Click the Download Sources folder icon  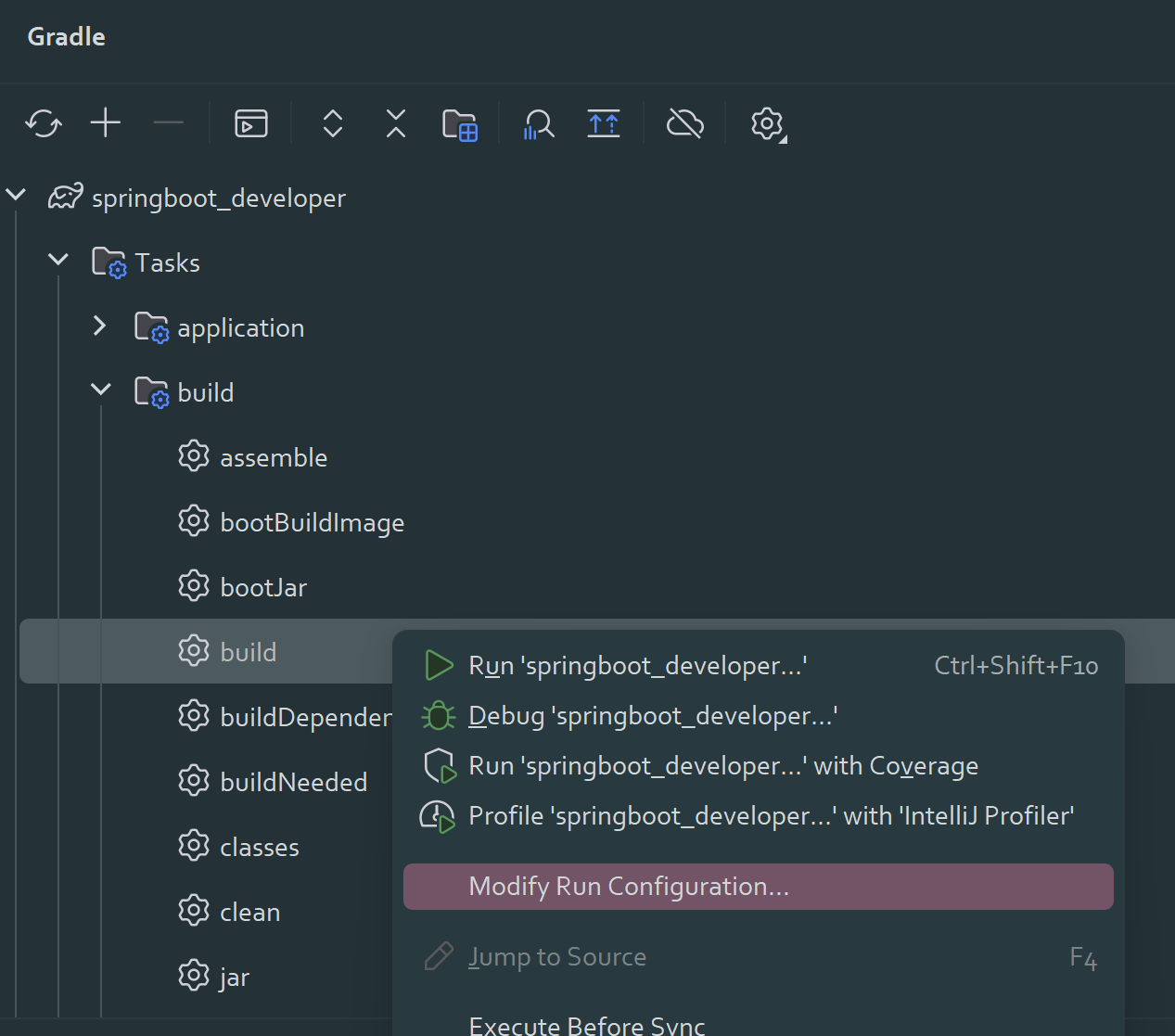[460, 124]
